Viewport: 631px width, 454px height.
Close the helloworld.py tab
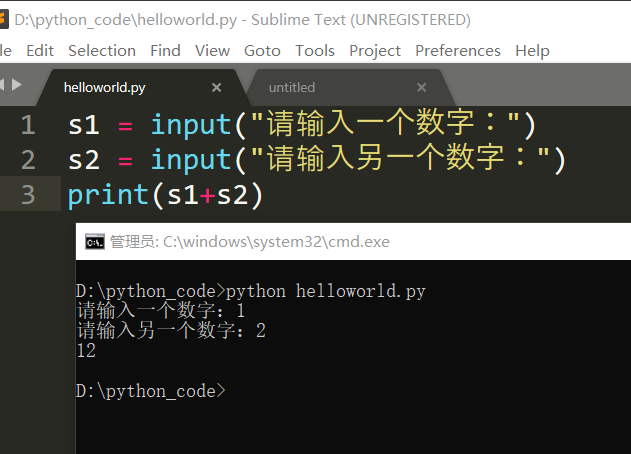point(217,87)
